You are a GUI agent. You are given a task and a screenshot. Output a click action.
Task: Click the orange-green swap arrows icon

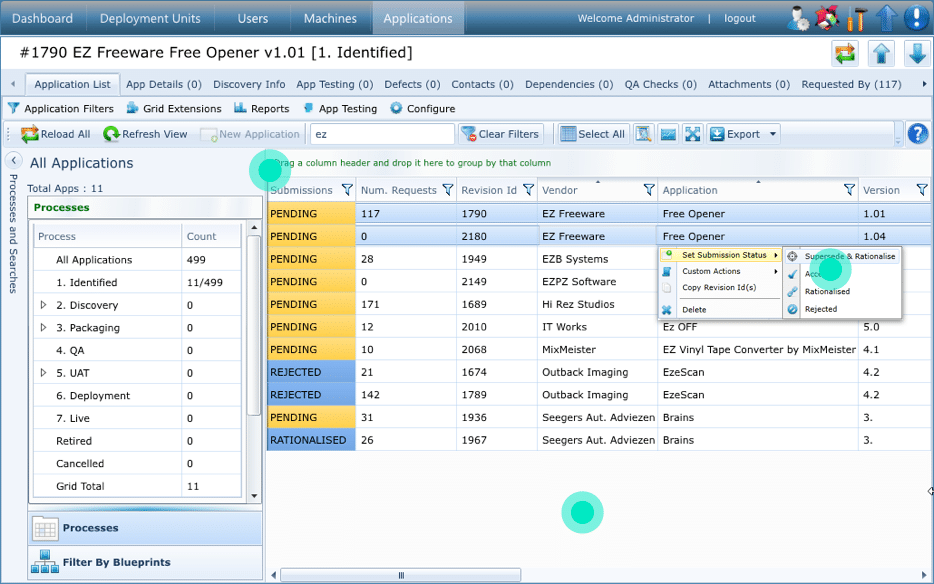coord(845,54)
